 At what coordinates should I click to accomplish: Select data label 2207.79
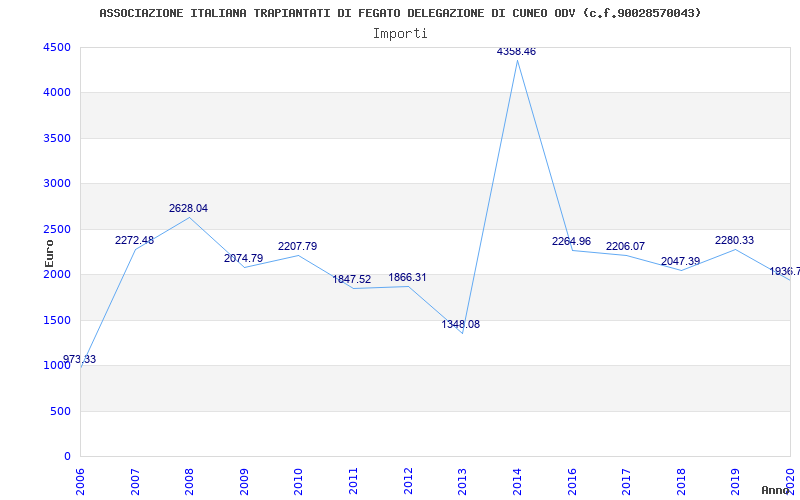pos(297,246)
